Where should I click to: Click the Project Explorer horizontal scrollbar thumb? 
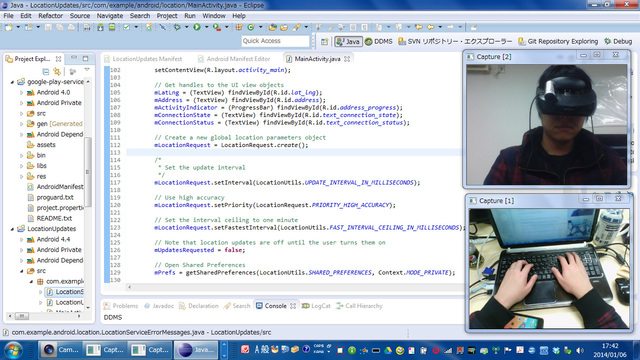(22, 316)
